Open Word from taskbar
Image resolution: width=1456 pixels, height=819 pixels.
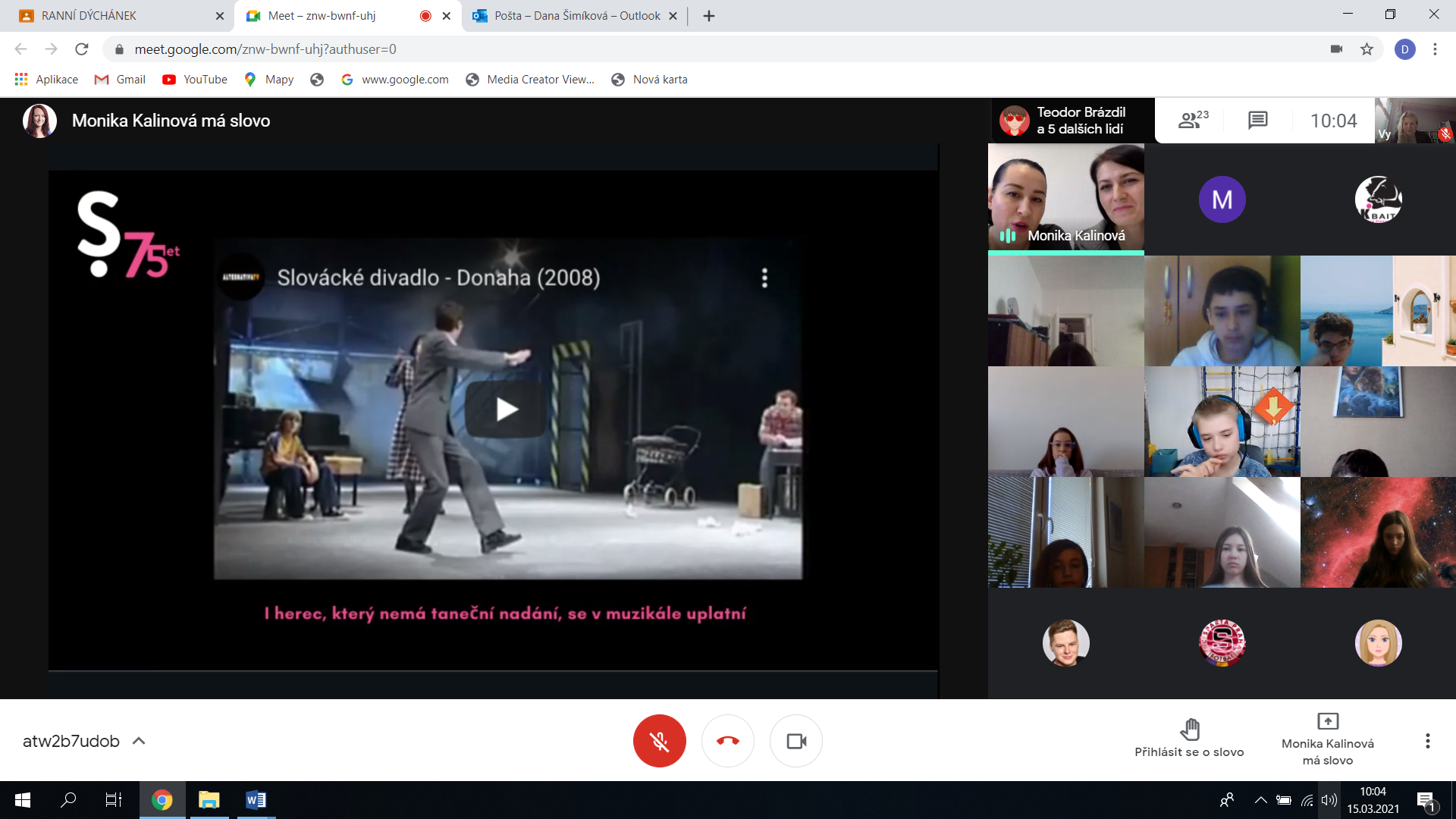pos(256,800)
